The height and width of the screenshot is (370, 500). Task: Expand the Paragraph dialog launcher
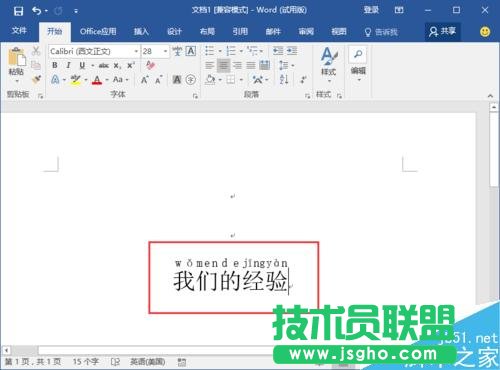pyautogui.click(x=307, y=96)
